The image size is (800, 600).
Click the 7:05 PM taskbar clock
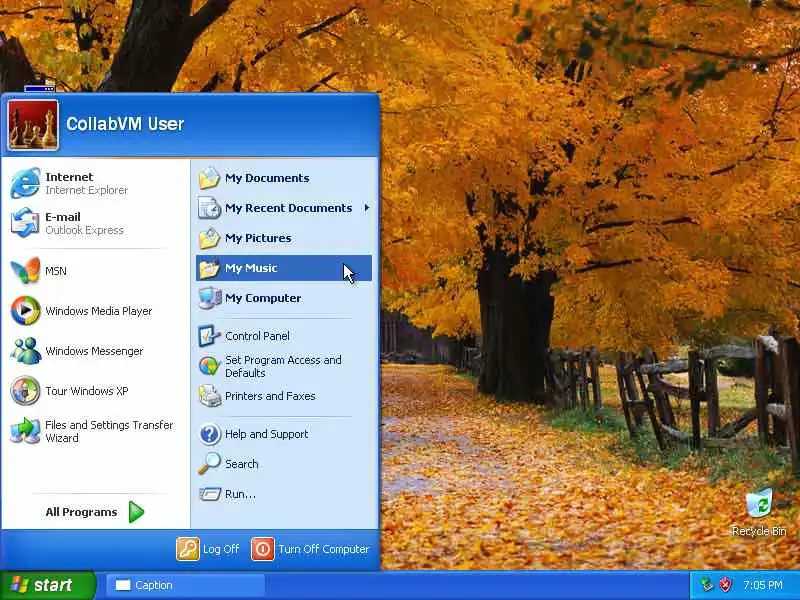(x=763, y=585)
